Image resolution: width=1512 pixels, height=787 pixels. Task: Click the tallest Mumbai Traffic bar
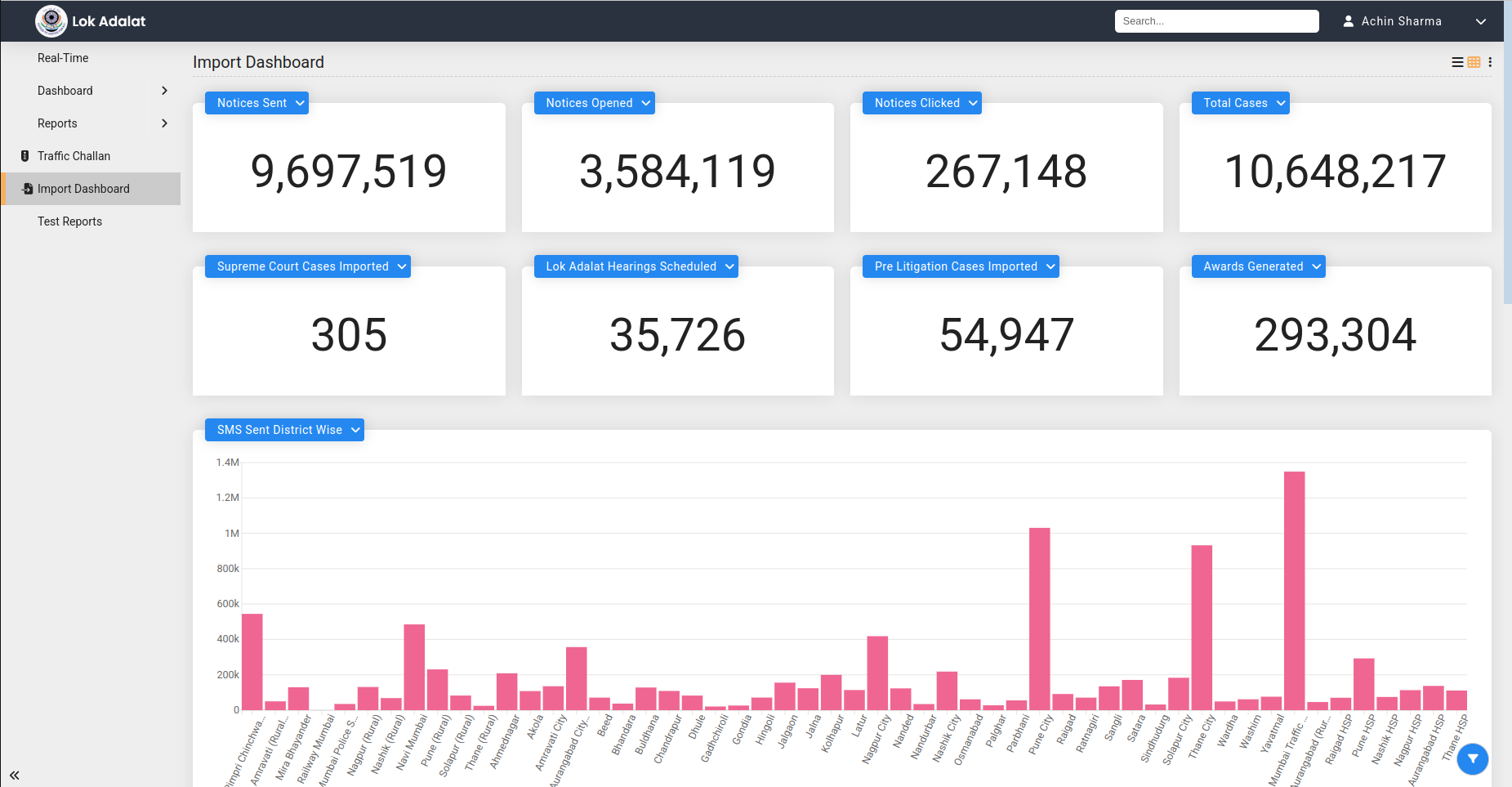coord(1294,588)
